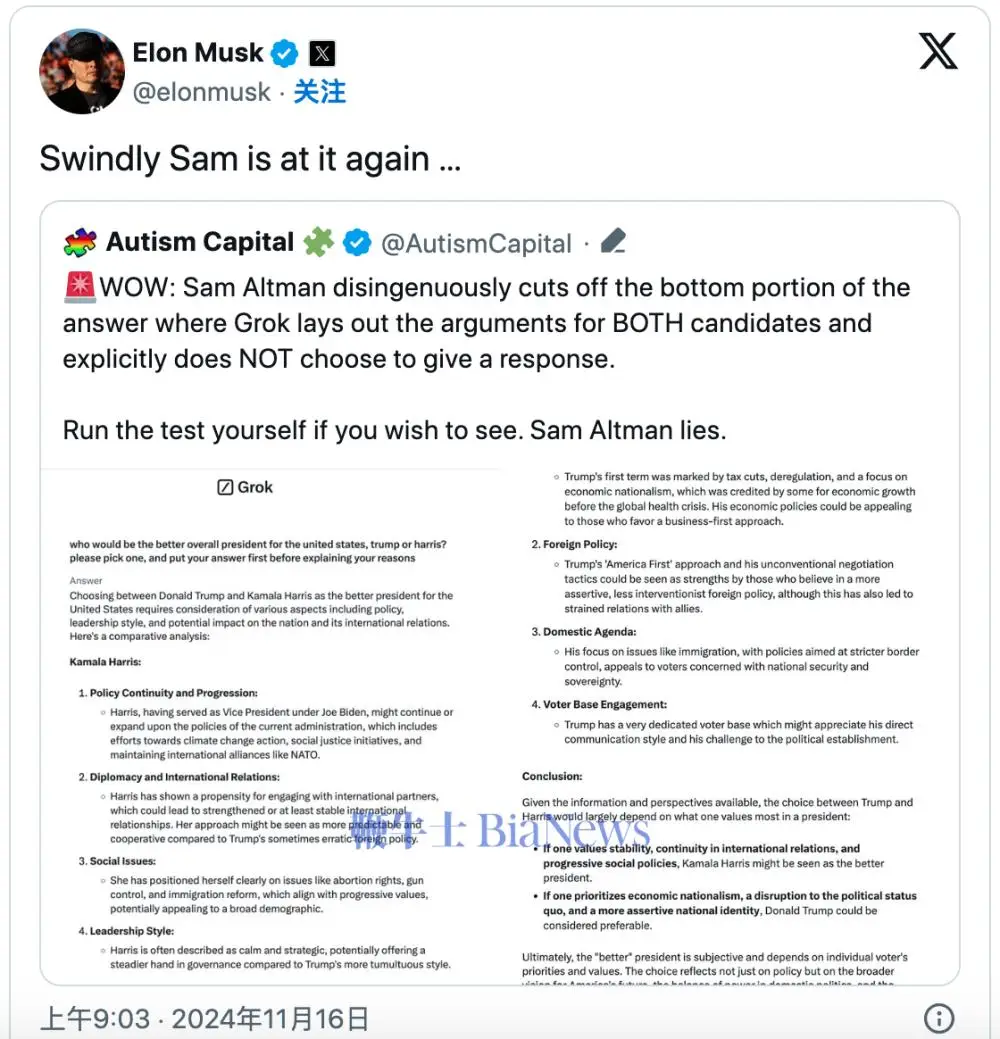Viewport: 1000px width, 1039px height.
Task: Open the @AutismCapital handle link
Action: (x=476, y=243)
